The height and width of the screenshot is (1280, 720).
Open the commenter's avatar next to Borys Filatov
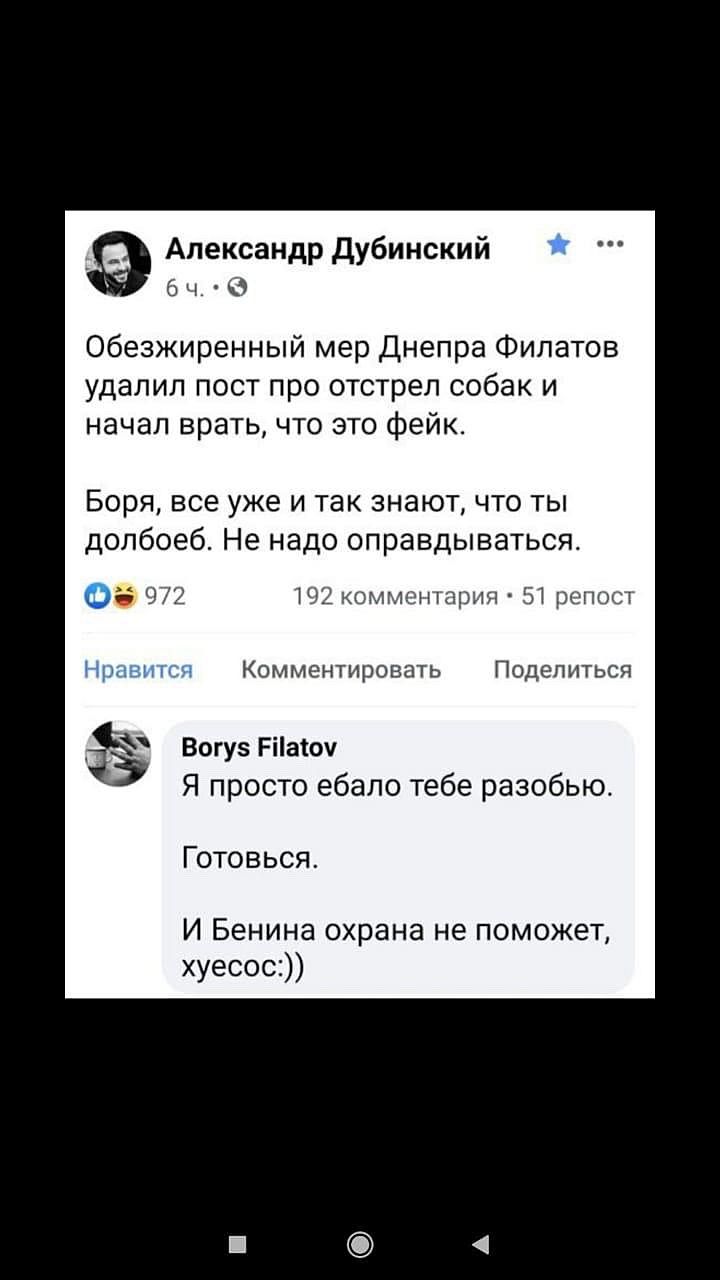tap(118, 754)
